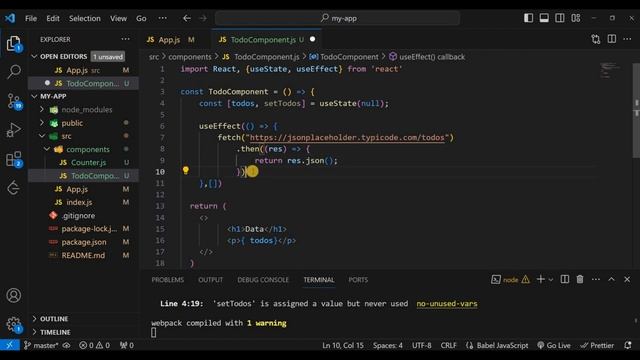Screen dimensions: 640x360
Task: Open Explorer Views and More Actions ellipsis
Action: coord(125,39)
